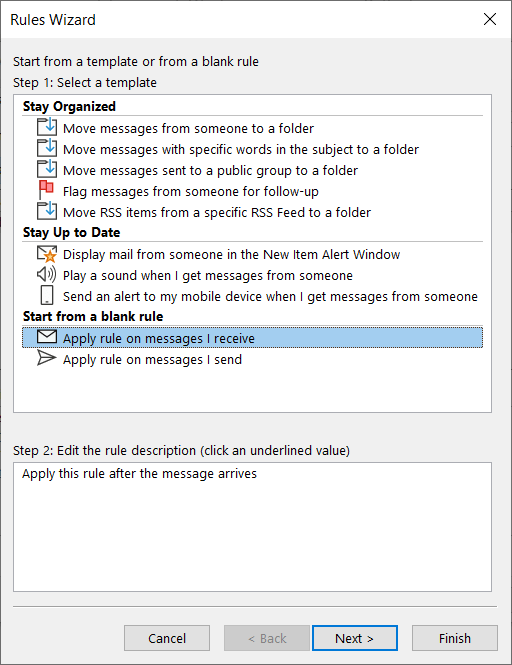Screen dimensions: 512x665
Task: Click the paper plane icon for messages I send
Action: tap(46, 358)
